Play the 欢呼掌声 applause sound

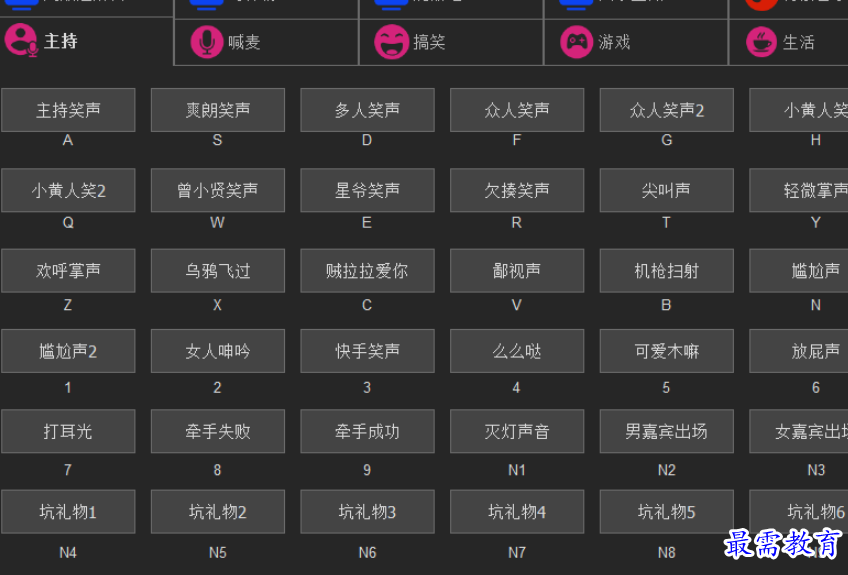[x=68, y=271]
